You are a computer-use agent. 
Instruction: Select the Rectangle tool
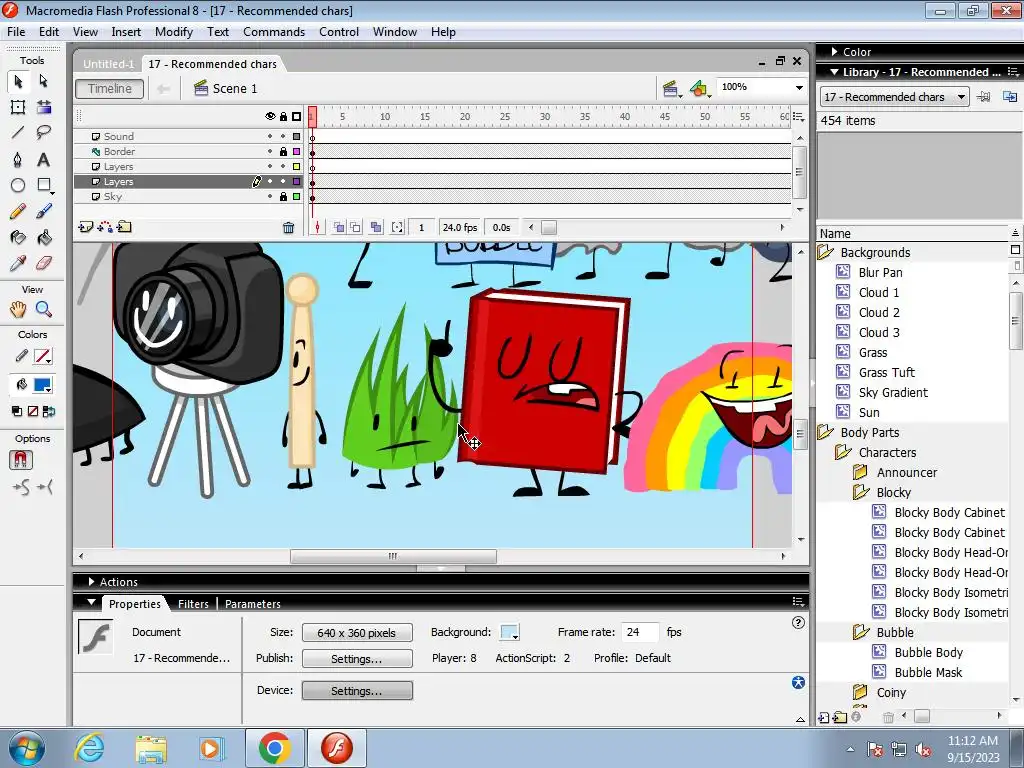(x=44, y=185)
